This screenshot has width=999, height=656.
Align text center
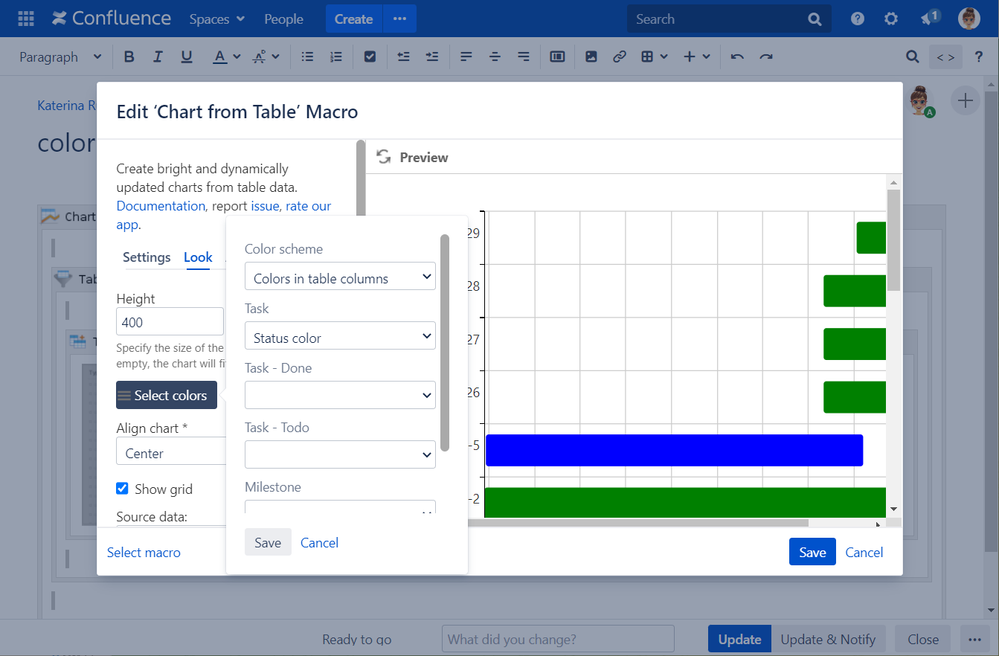click(x=494, y=57)
